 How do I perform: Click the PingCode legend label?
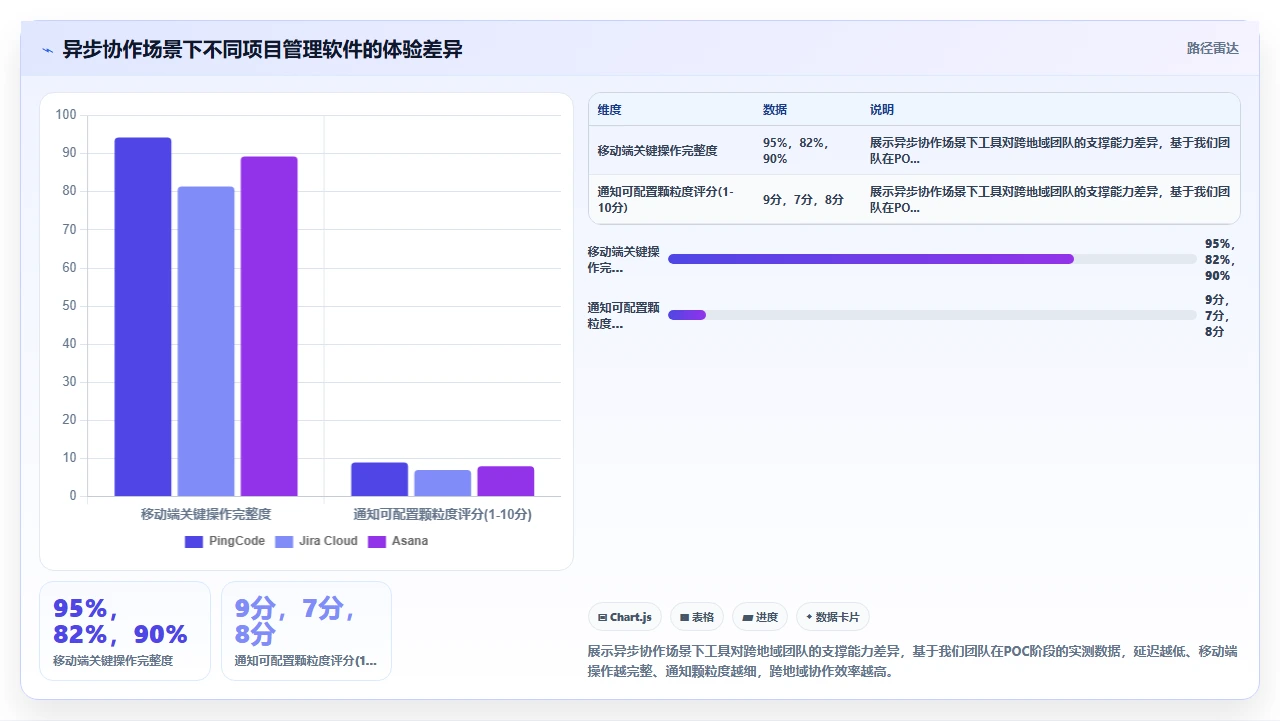pos(237,541)
